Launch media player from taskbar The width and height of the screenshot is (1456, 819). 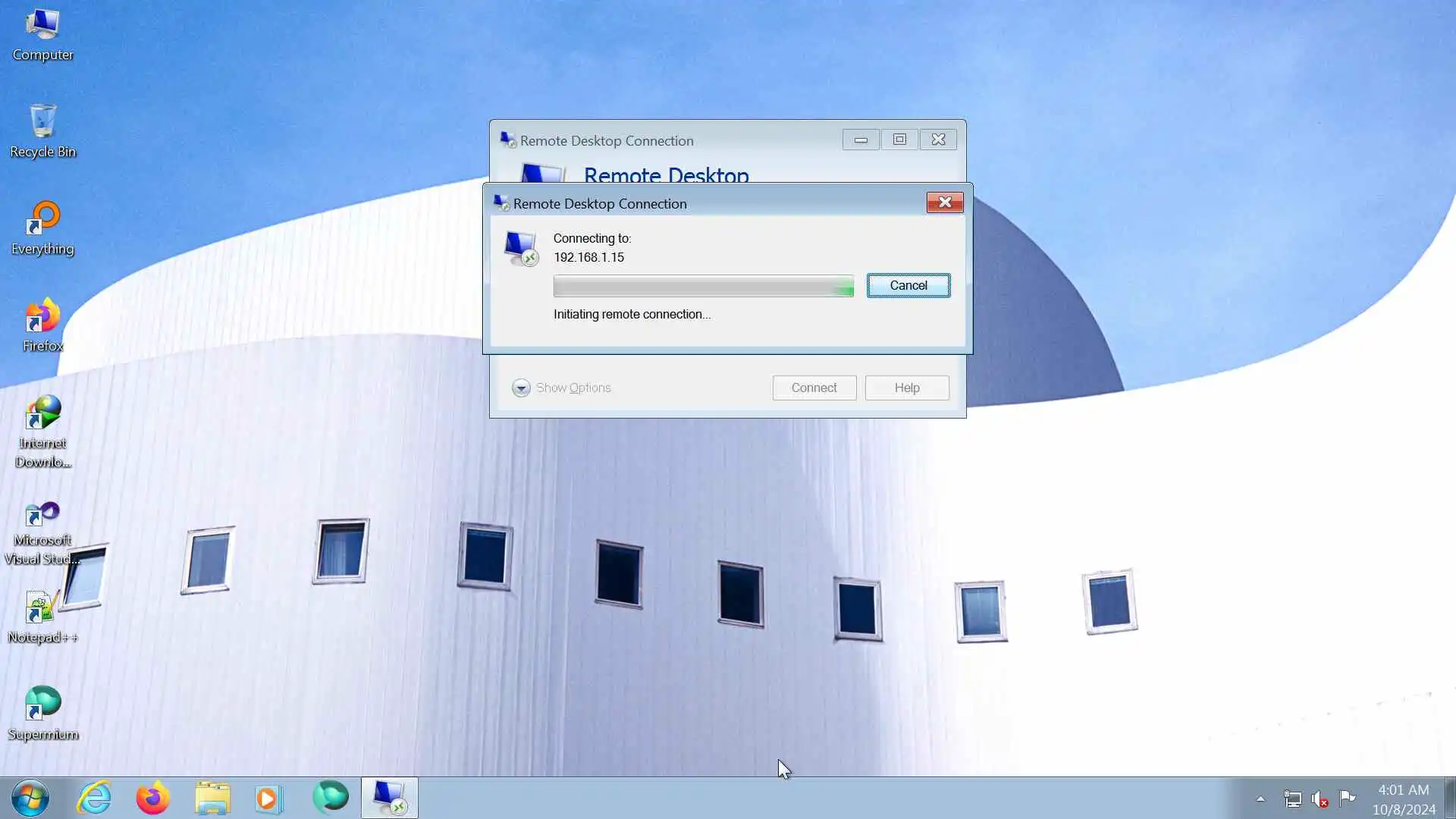click(269, 798)
